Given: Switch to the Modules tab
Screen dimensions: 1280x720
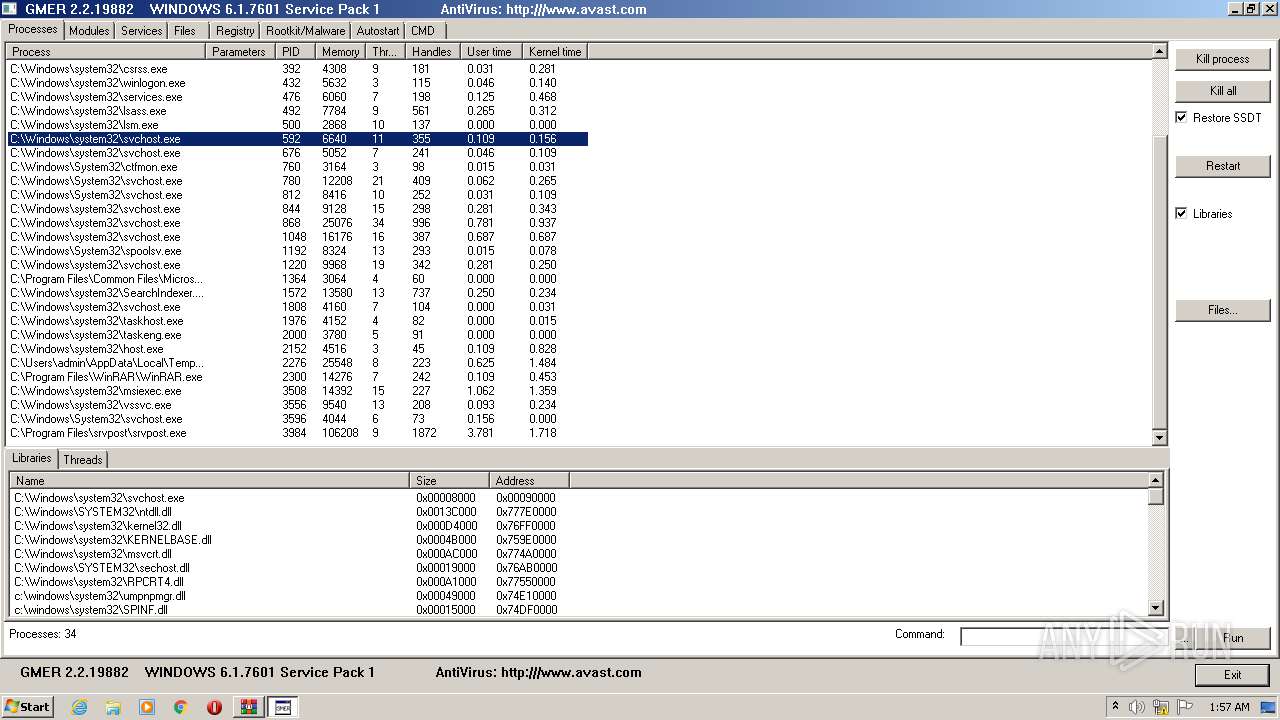Looking at the screenshot, I should pyautogui.click(x=89, y=31).
